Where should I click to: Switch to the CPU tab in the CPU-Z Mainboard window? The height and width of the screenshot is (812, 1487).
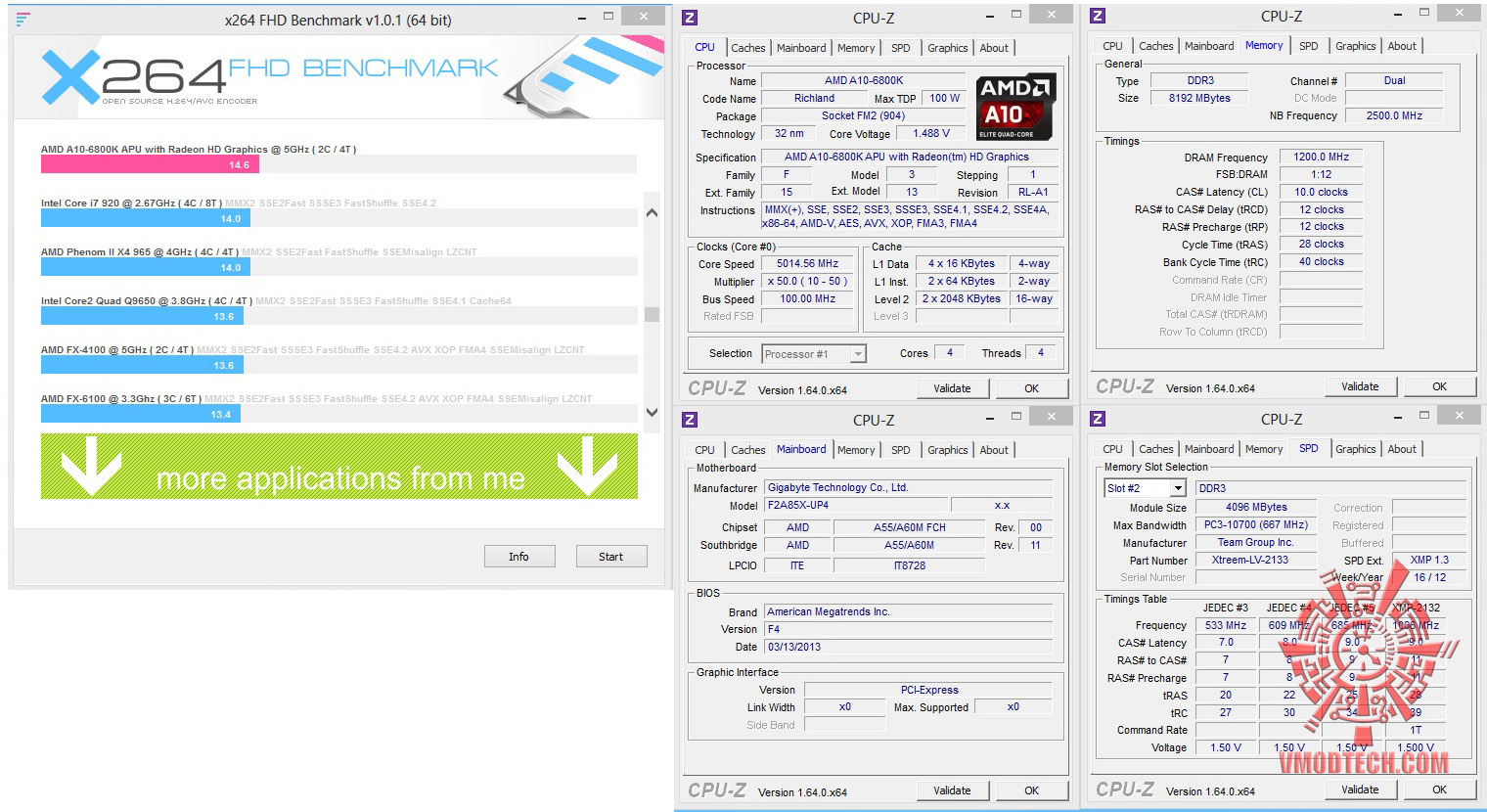point(705,450)
